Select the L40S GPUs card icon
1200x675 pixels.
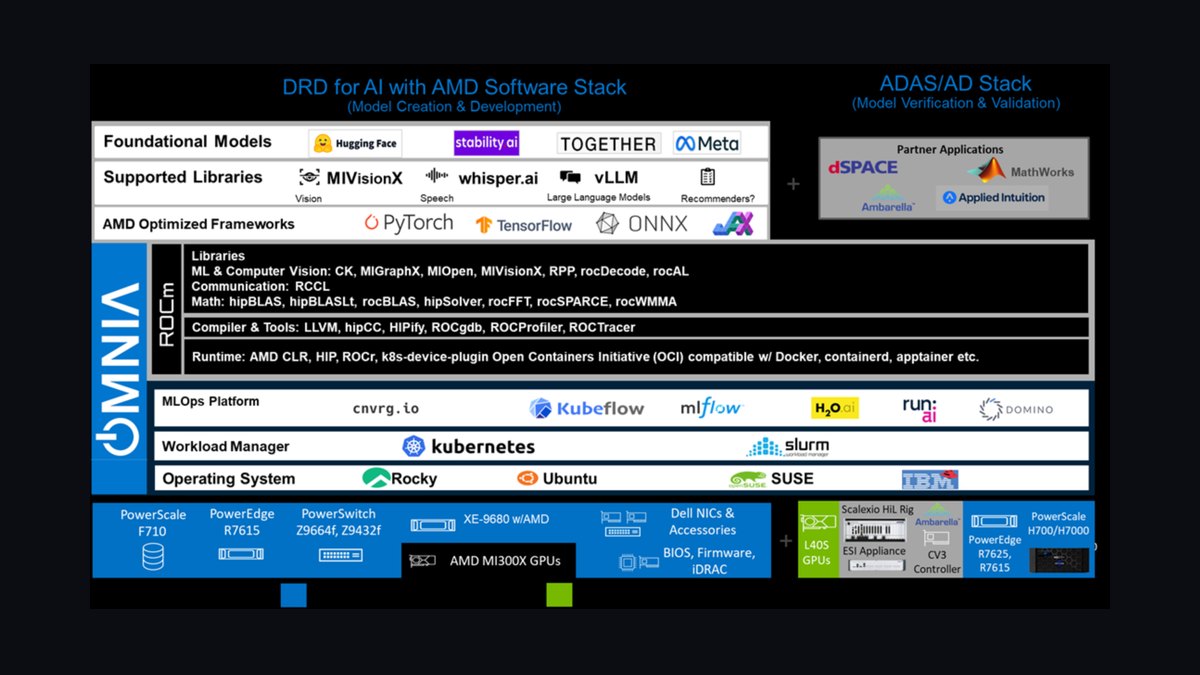coord(816,522)
